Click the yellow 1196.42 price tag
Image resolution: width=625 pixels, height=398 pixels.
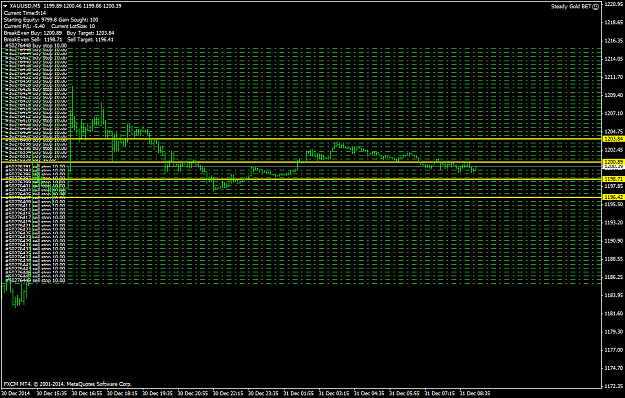point(613,197)
